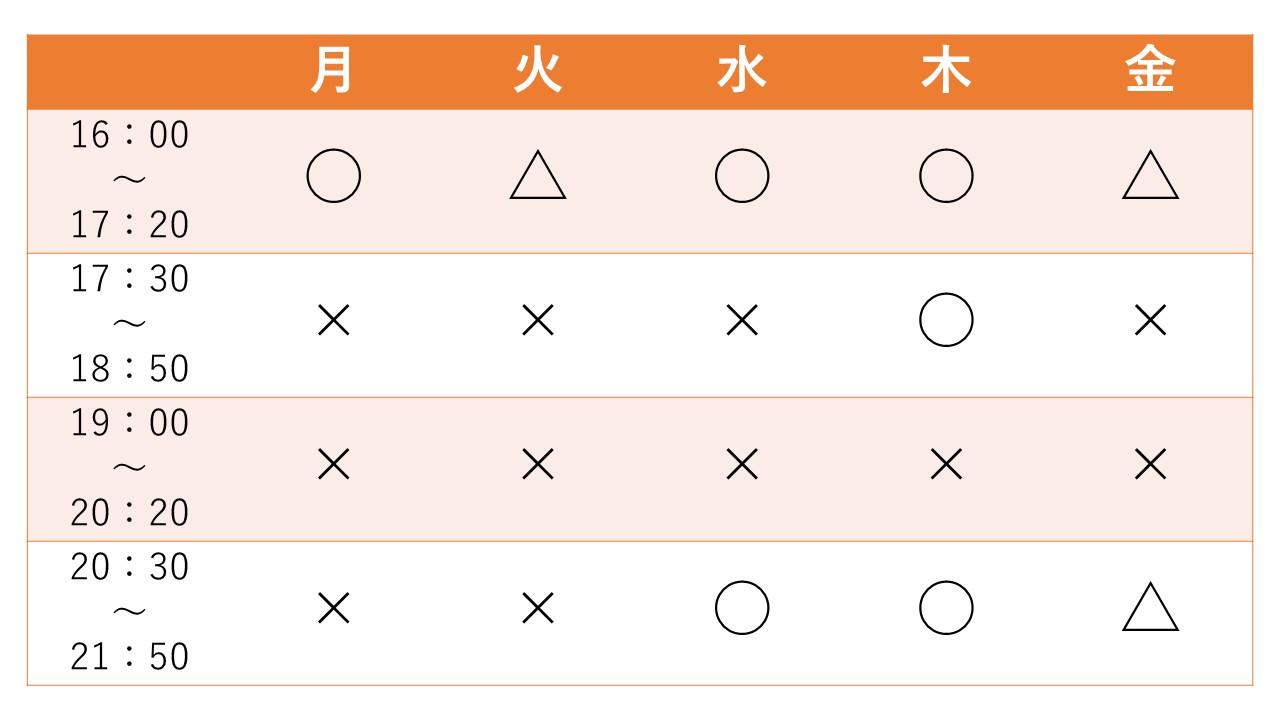Click the 火 (Tuesday) column header
Screen dimensions: 1280x720
point(538,72)
